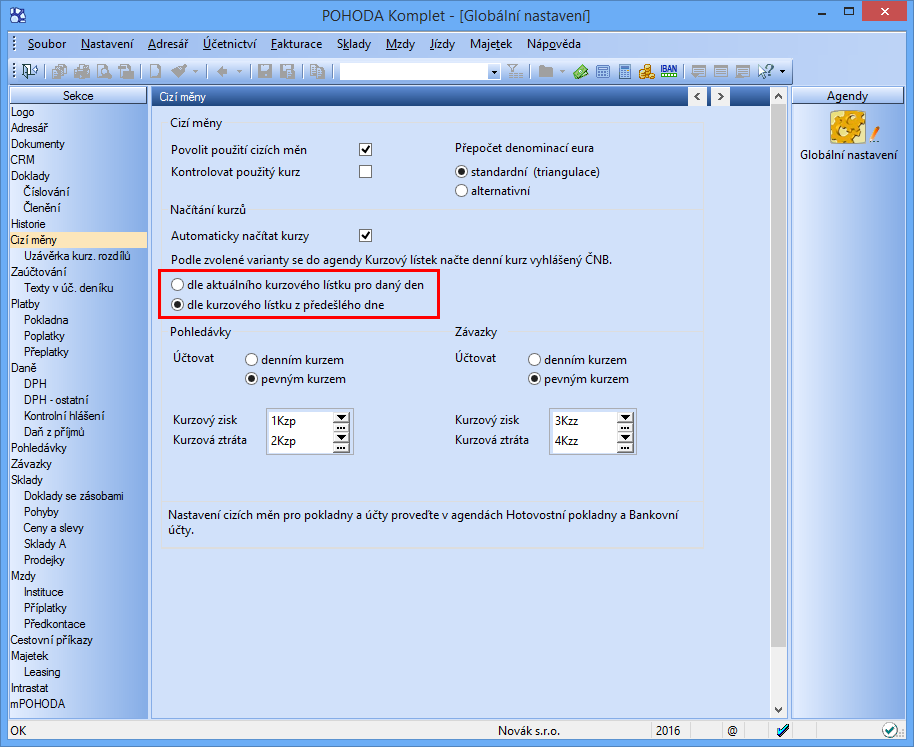Screen dimensions: 914x747
Task: Expand dropdown arrow next to help icon
Action: click(x=782, y=72)
